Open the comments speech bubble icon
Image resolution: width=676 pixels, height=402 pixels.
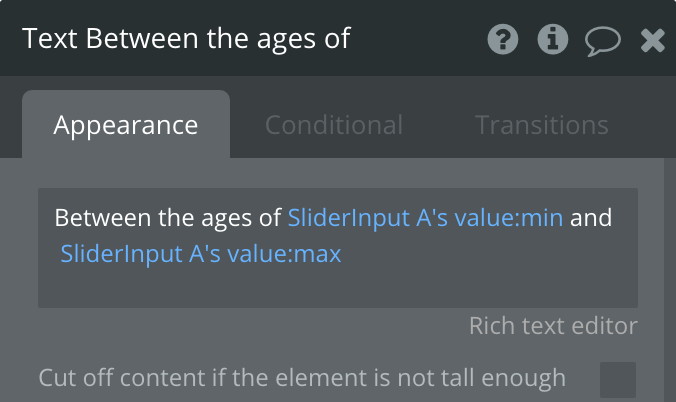pos(602,40)
